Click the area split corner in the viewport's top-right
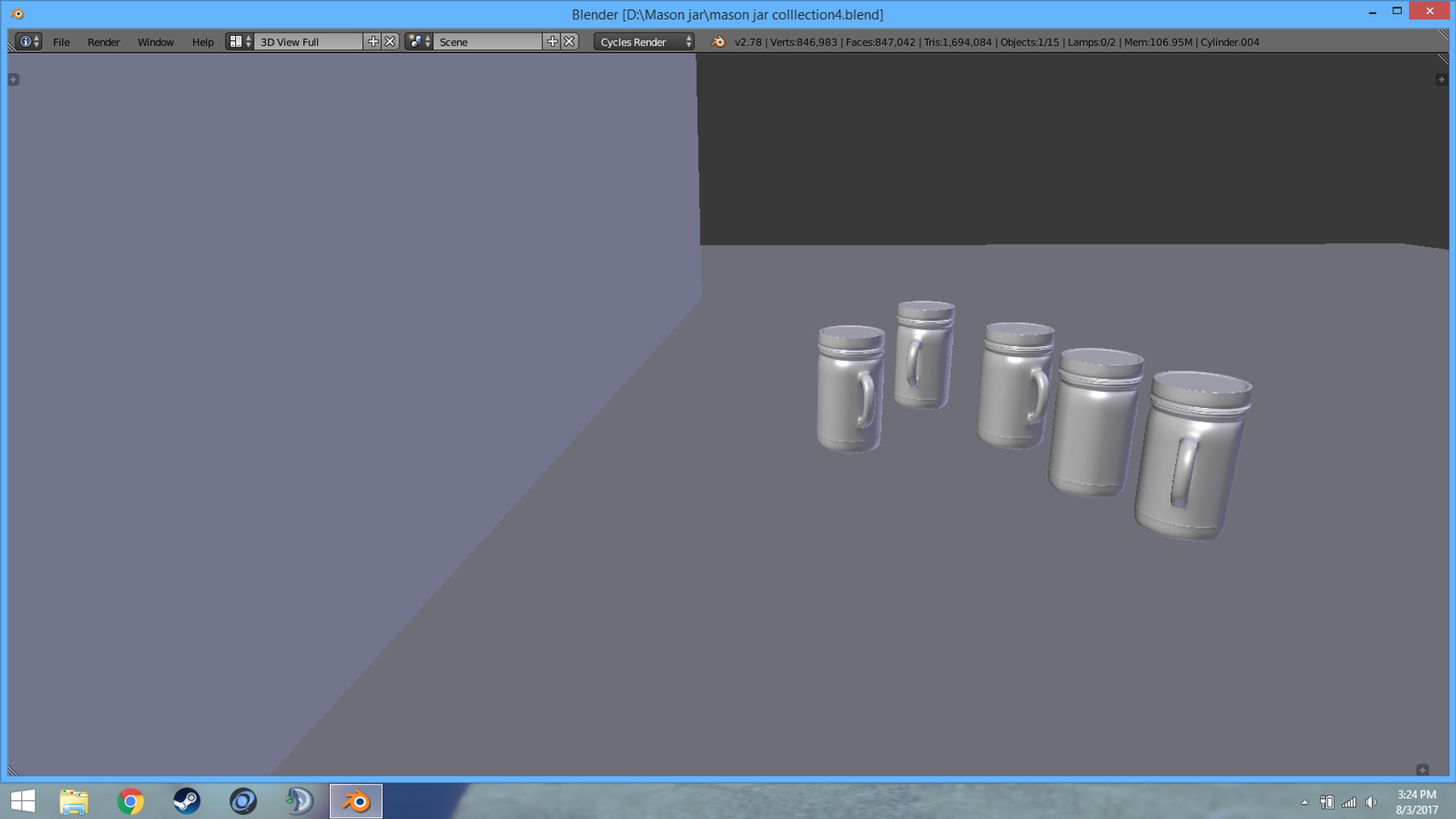The height and width of the screenshot is (819, 1456). point(1442,58)
